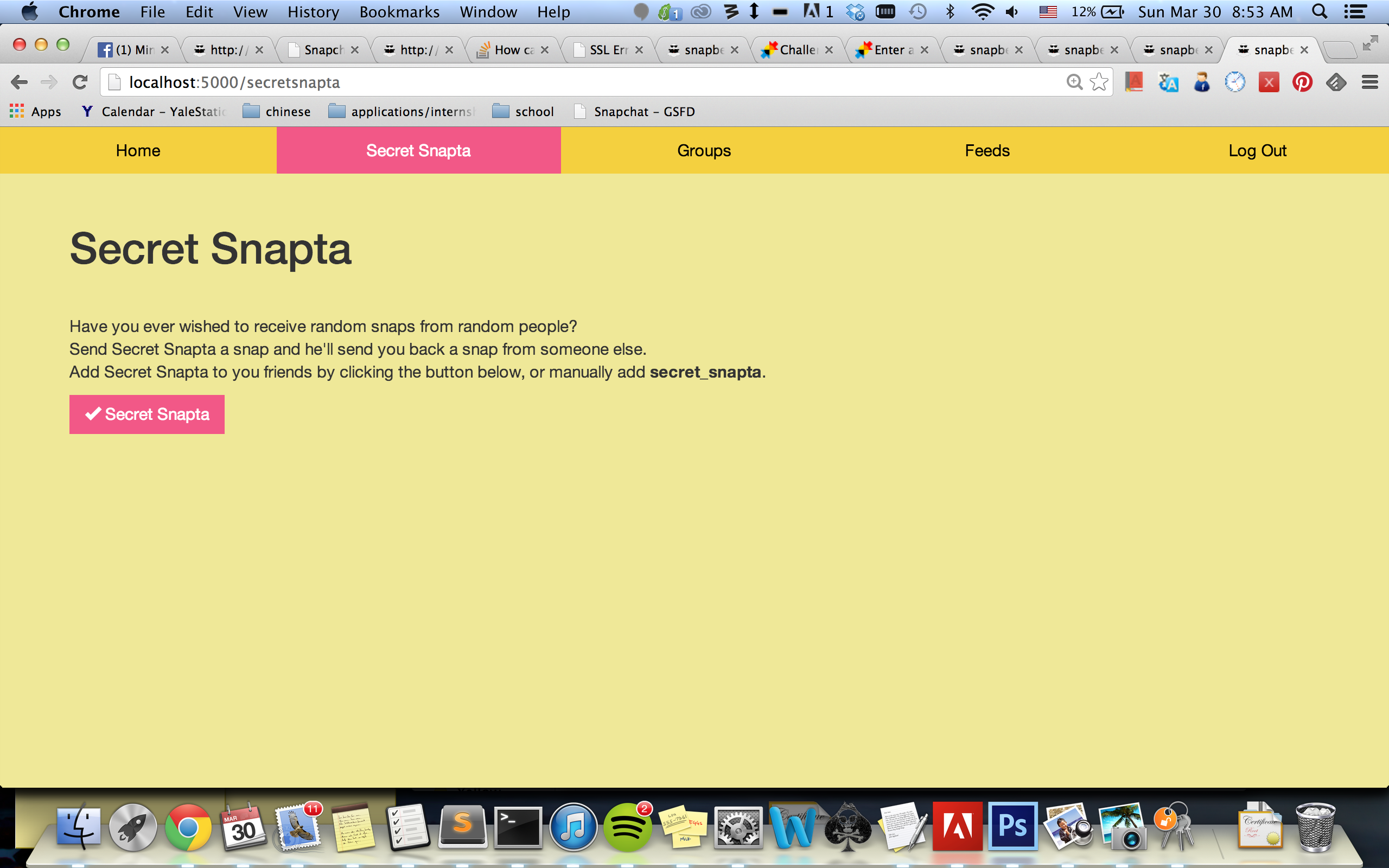Click the Log Out link
Screen dimensions: 1389x868
[x=1257, y=150]
